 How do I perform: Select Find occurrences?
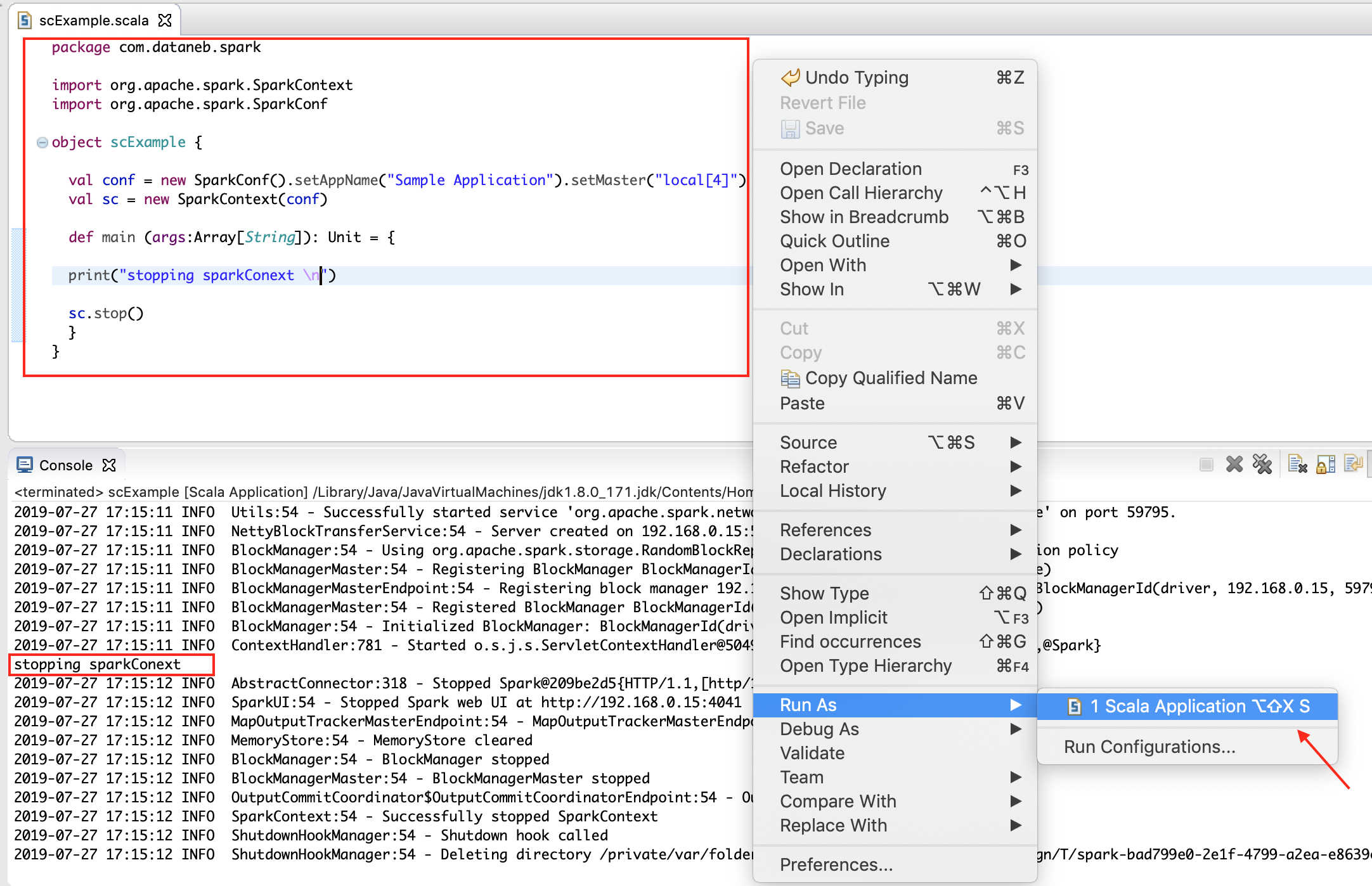895,641
